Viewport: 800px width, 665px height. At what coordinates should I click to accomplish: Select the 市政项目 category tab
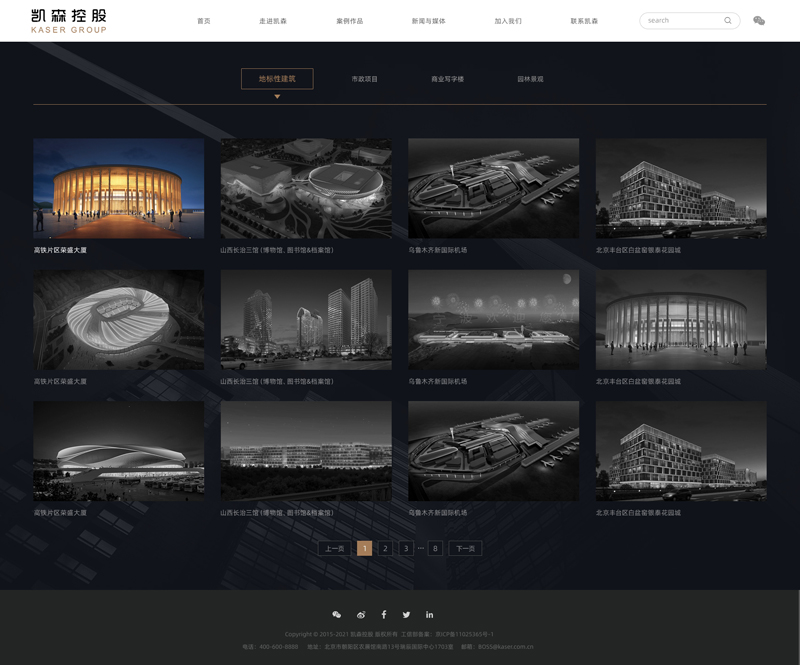(x=364, y=79)
